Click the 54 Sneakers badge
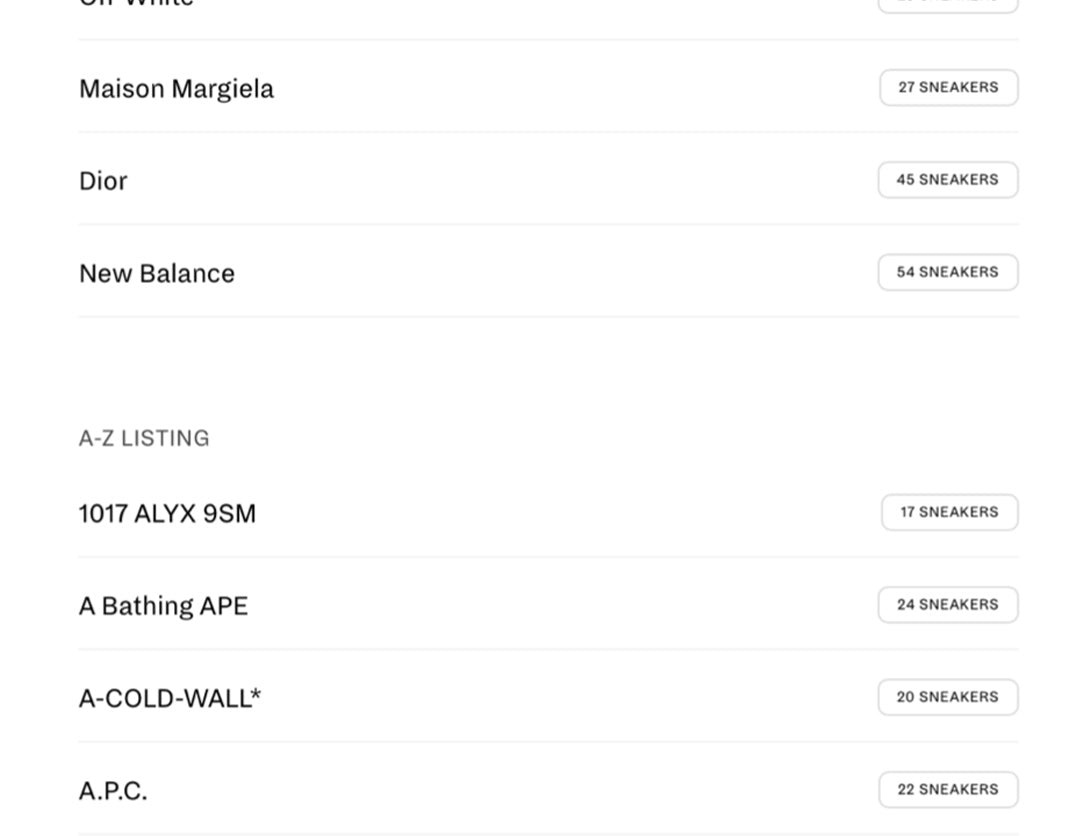 pyautogui.click(x=947, y=272)
